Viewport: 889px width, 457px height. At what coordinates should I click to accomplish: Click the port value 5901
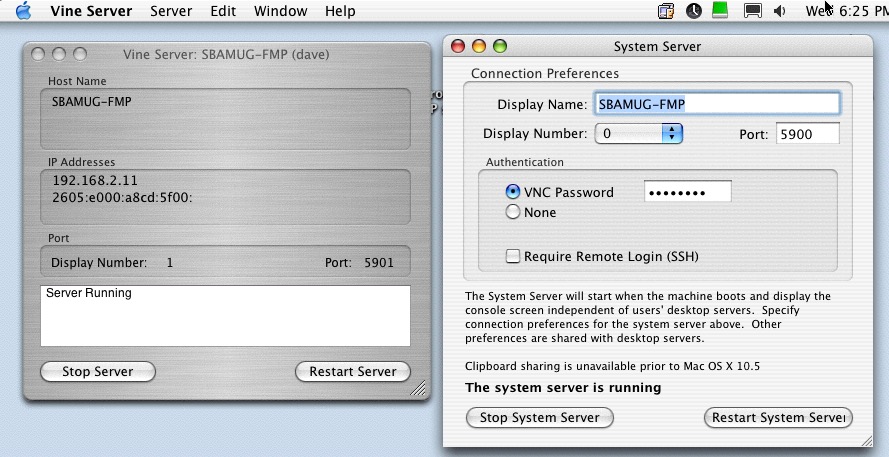click(x=379, y=263)
